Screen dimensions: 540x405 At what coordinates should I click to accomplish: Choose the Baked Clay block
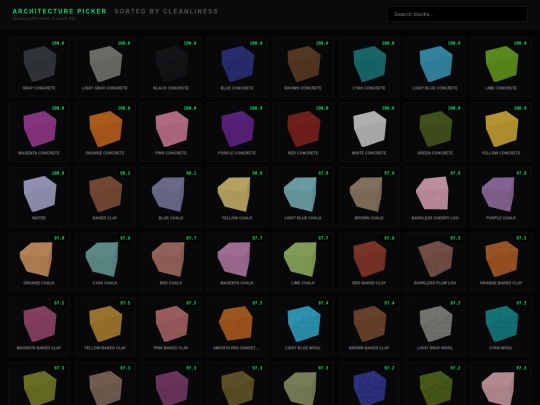pyautogui.click(x=105, y=197)
